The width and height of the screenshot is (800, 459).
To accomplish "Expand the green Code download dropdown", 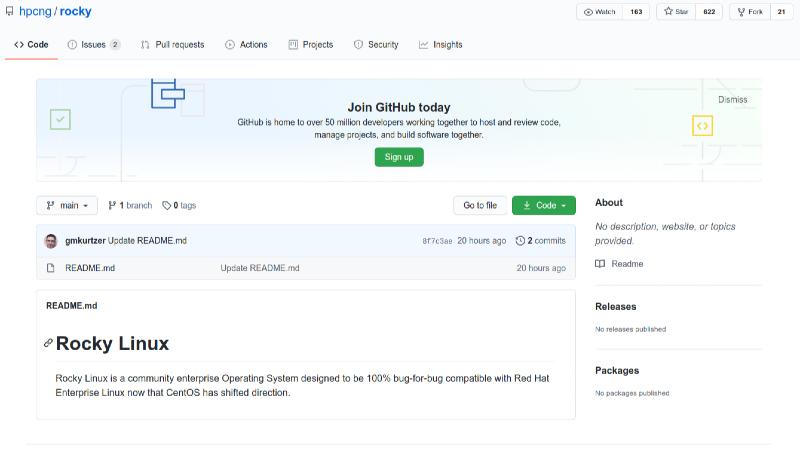I will [x=544, y=206].
